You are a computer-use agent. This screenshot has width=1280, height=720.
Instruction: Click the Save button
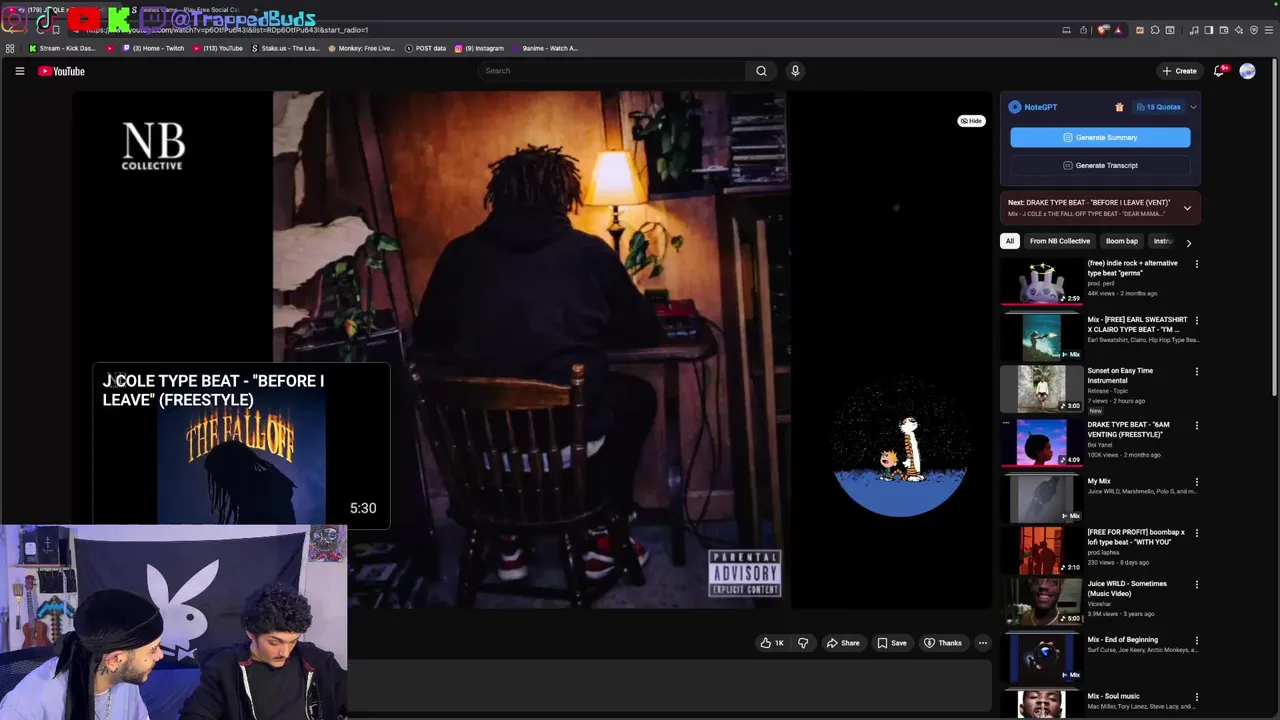892,643
